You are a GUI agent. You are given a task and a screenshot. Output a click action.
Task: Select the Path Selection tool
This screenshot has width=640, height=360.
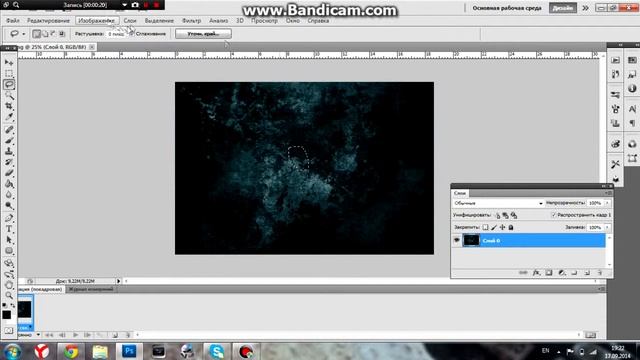9,240
